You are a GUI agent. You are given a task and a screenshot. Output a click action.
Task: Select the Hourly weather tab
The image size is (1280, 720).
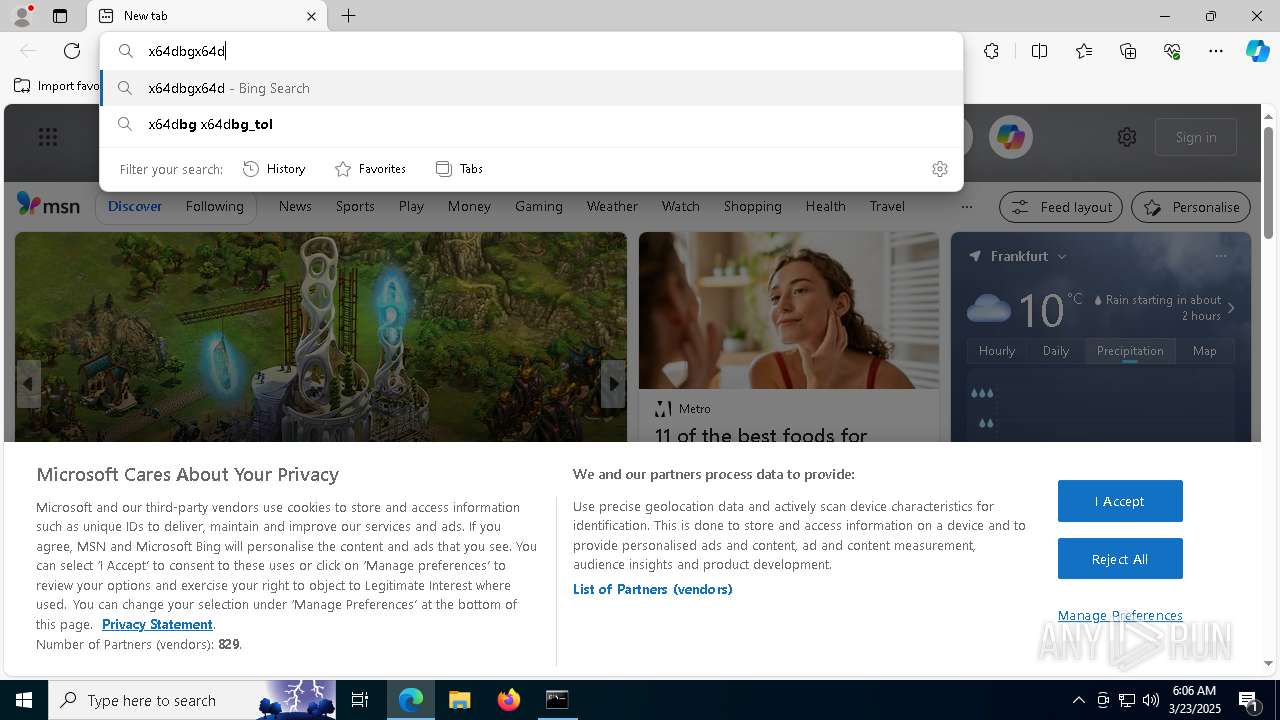[997, 351]
